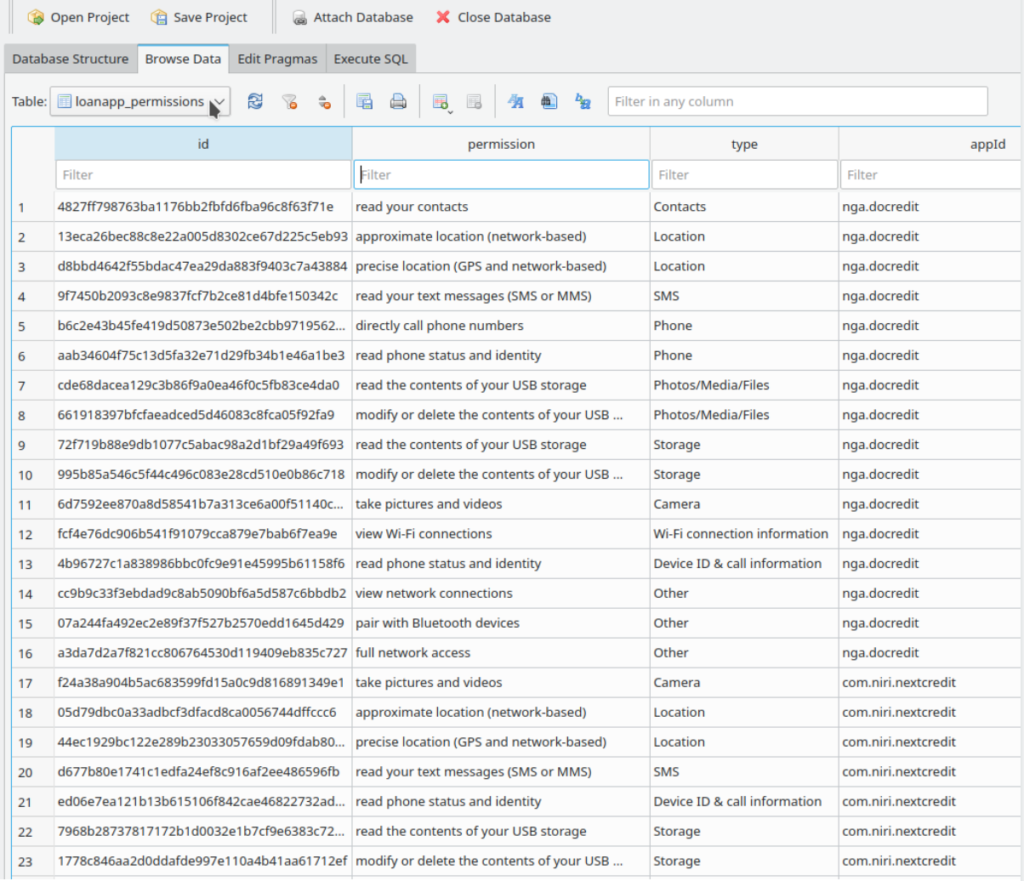Sort by the type column header
This screenshot has height=881, width=1024.
pos(744,144)
